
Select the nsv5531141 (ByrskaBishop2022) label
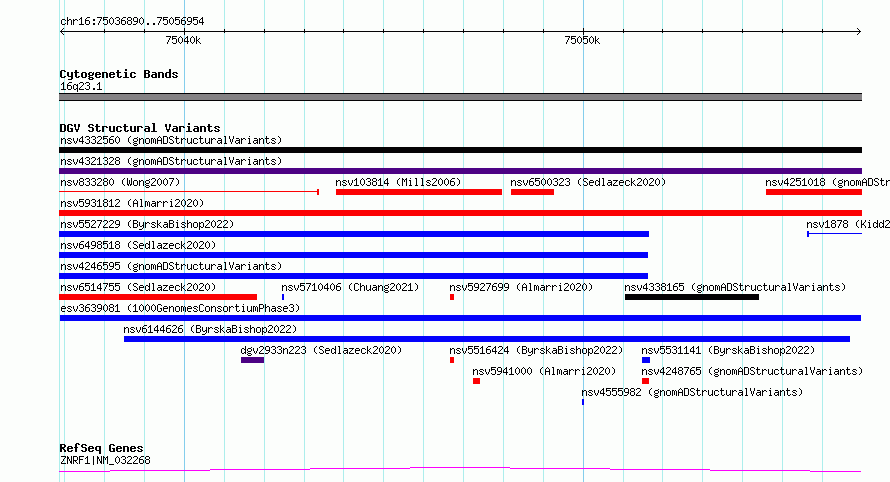click(x=728, y=350)
